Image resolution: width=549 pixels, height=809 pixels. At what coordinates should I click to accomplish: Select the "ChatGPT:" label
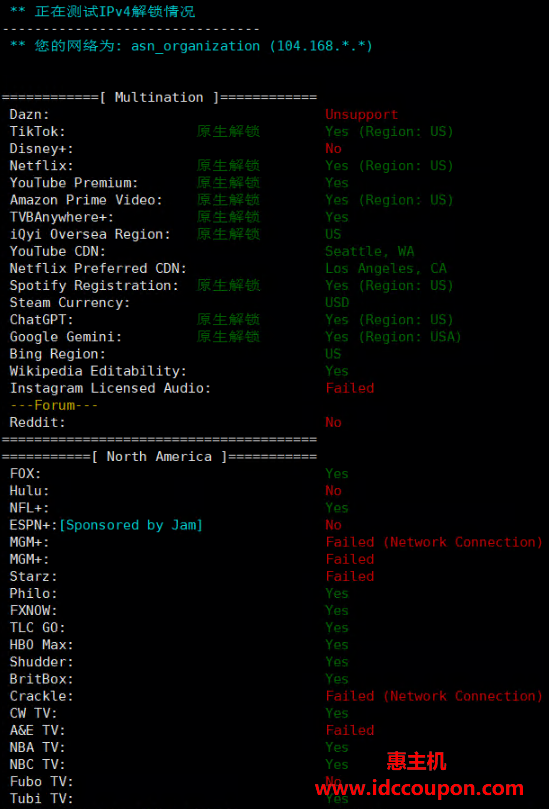click(42, 319)
